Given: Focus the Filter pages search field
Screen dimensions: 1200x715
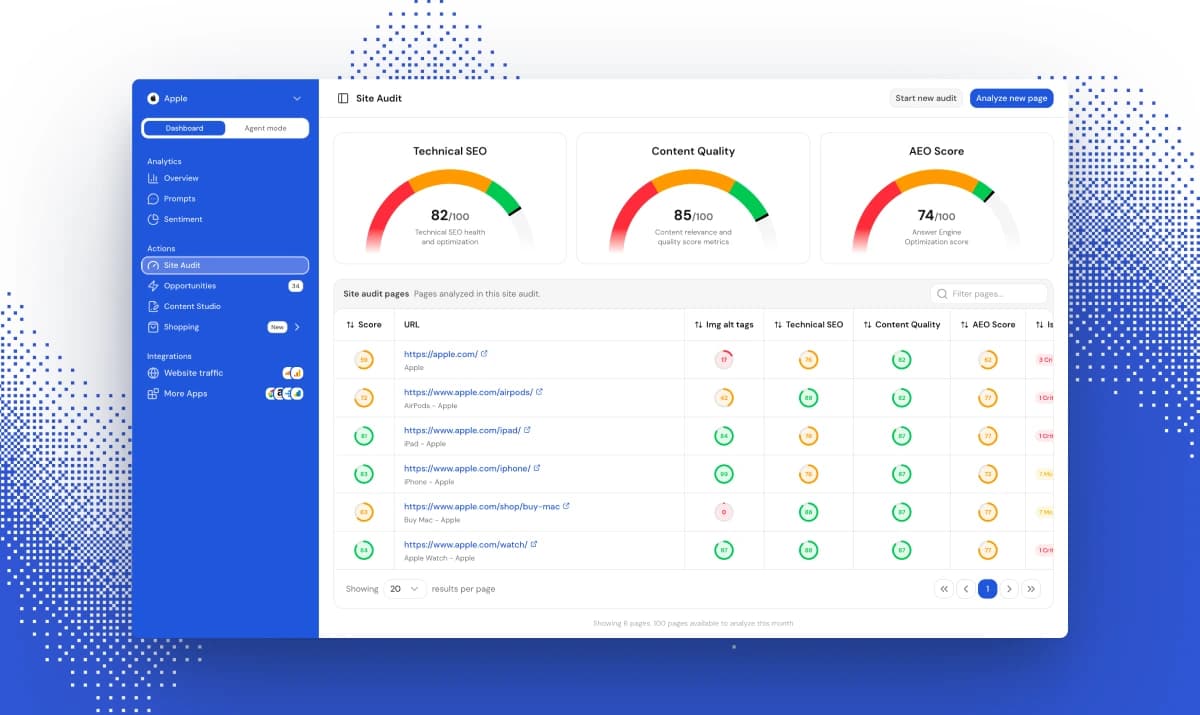Looking at the screenshot, I should pos(989,294).
